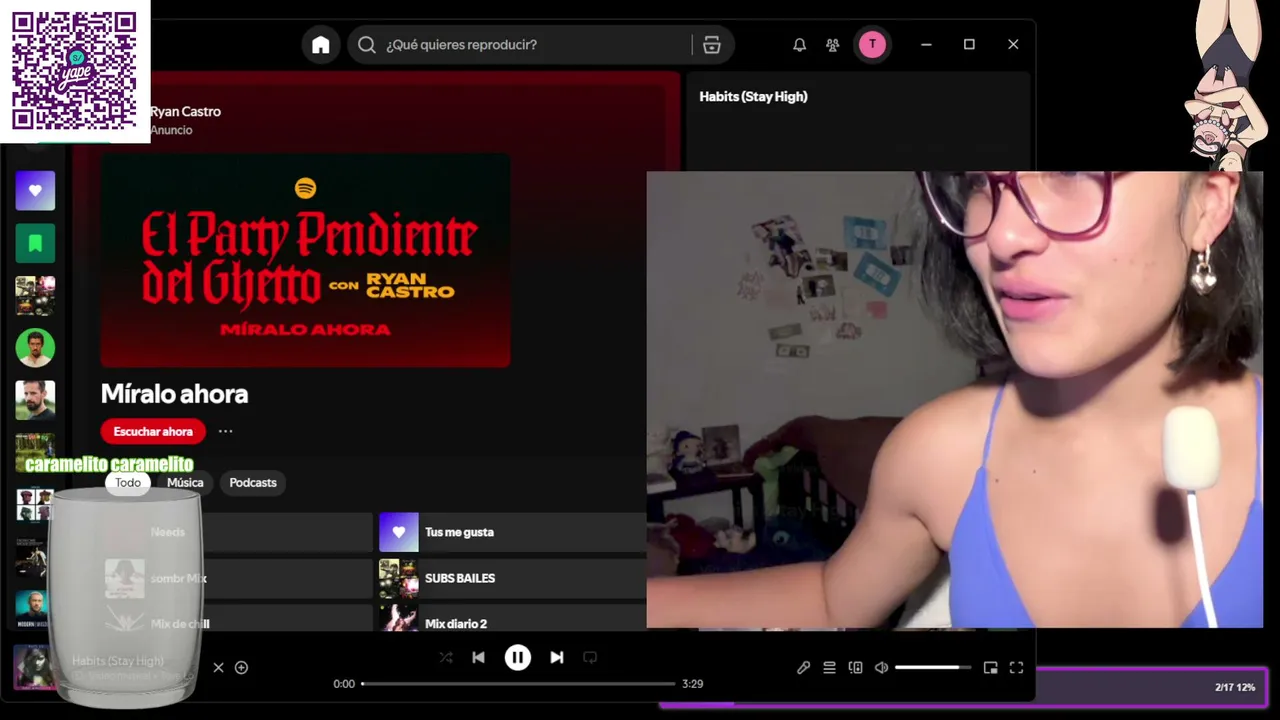Hide the current ad track with X

[218, 667]
